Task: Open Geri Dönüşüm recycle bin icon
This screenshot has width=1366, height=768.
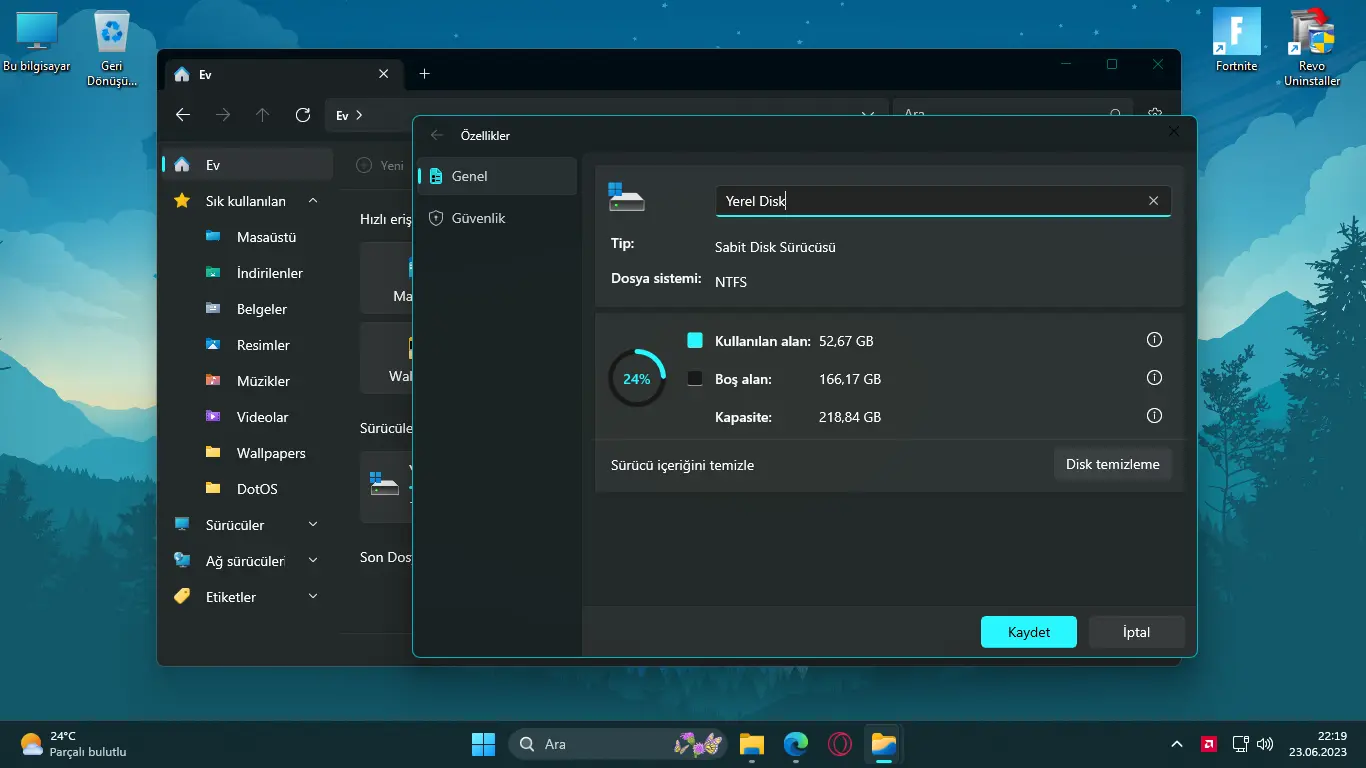Action: click(x=111, y=50)
